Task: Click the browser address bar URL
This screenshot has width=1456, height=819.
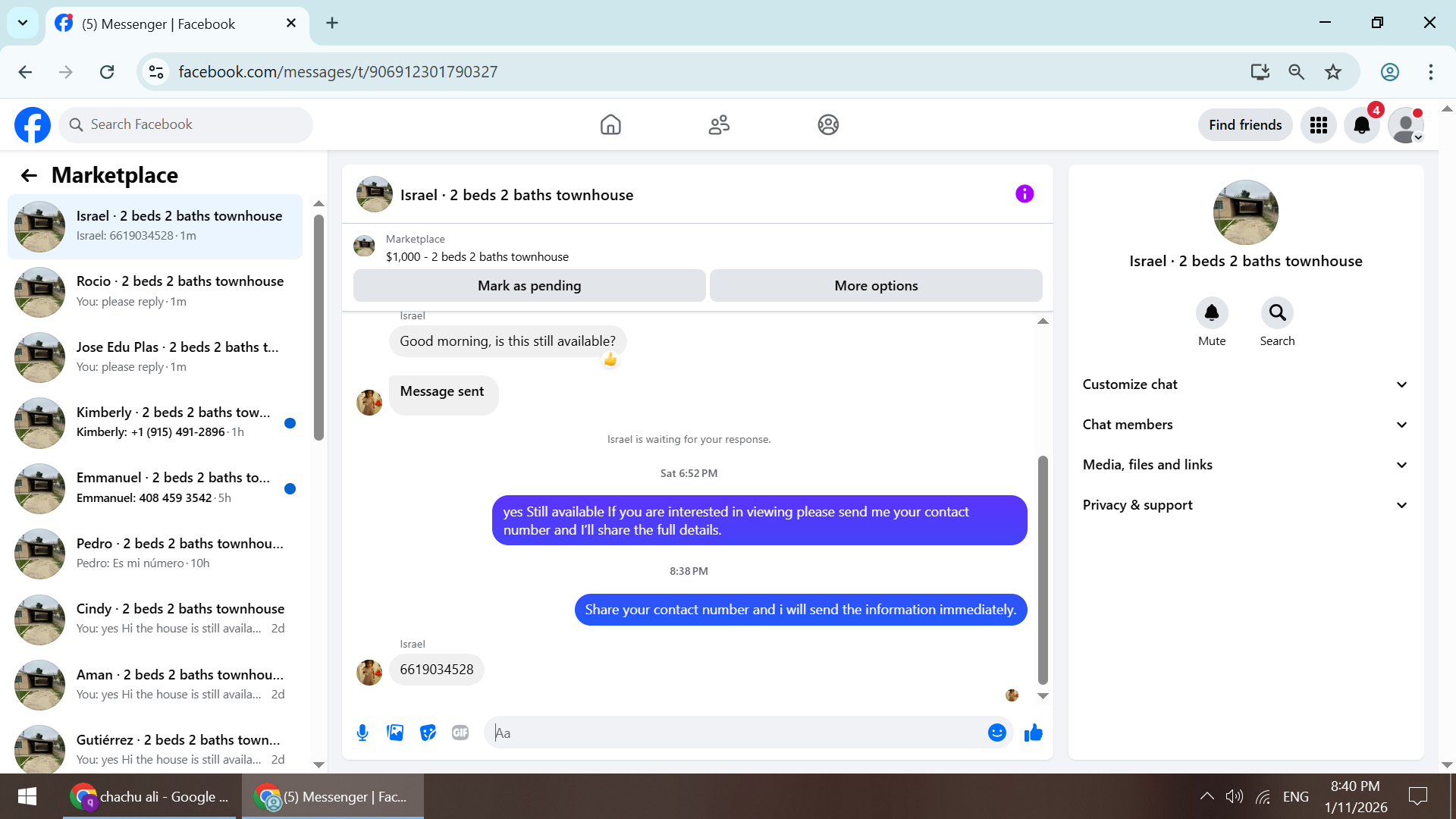Action: coord(338,72)
